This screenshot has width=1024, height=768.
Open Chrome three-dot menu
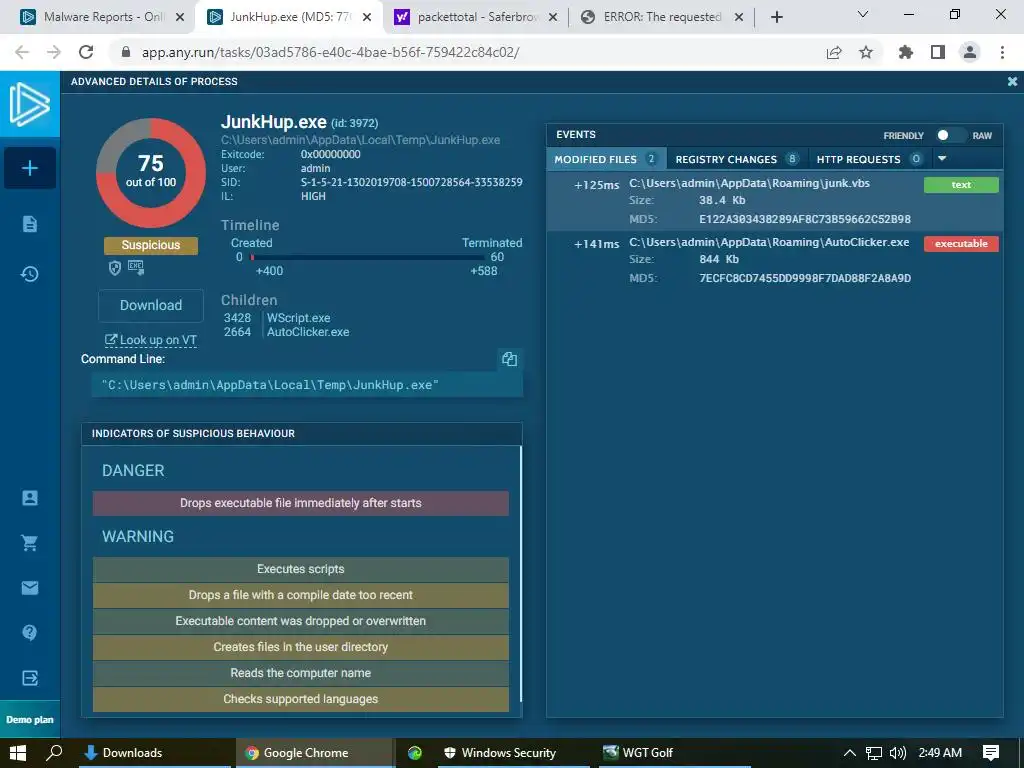tap(1002, 52)
